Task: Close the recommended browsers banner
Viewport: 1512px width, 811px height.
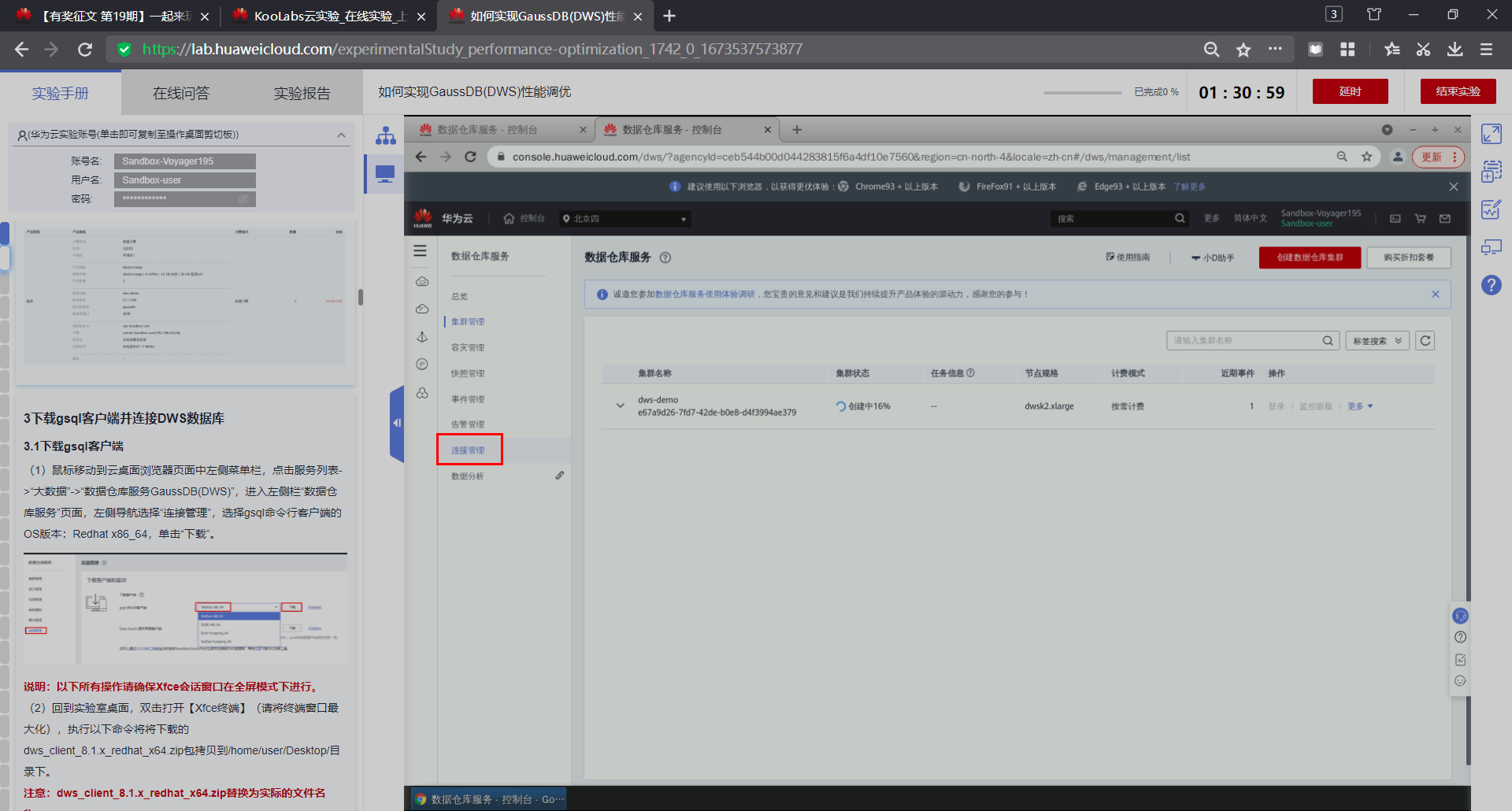Action: click(1454, 187)
